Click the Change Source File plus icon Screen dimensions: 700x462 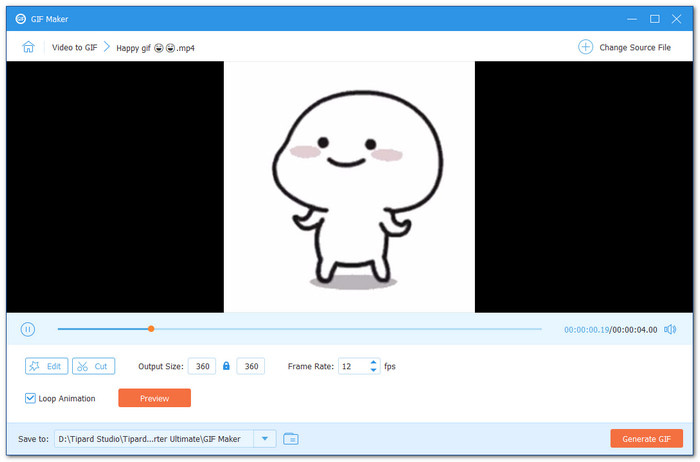585,47
